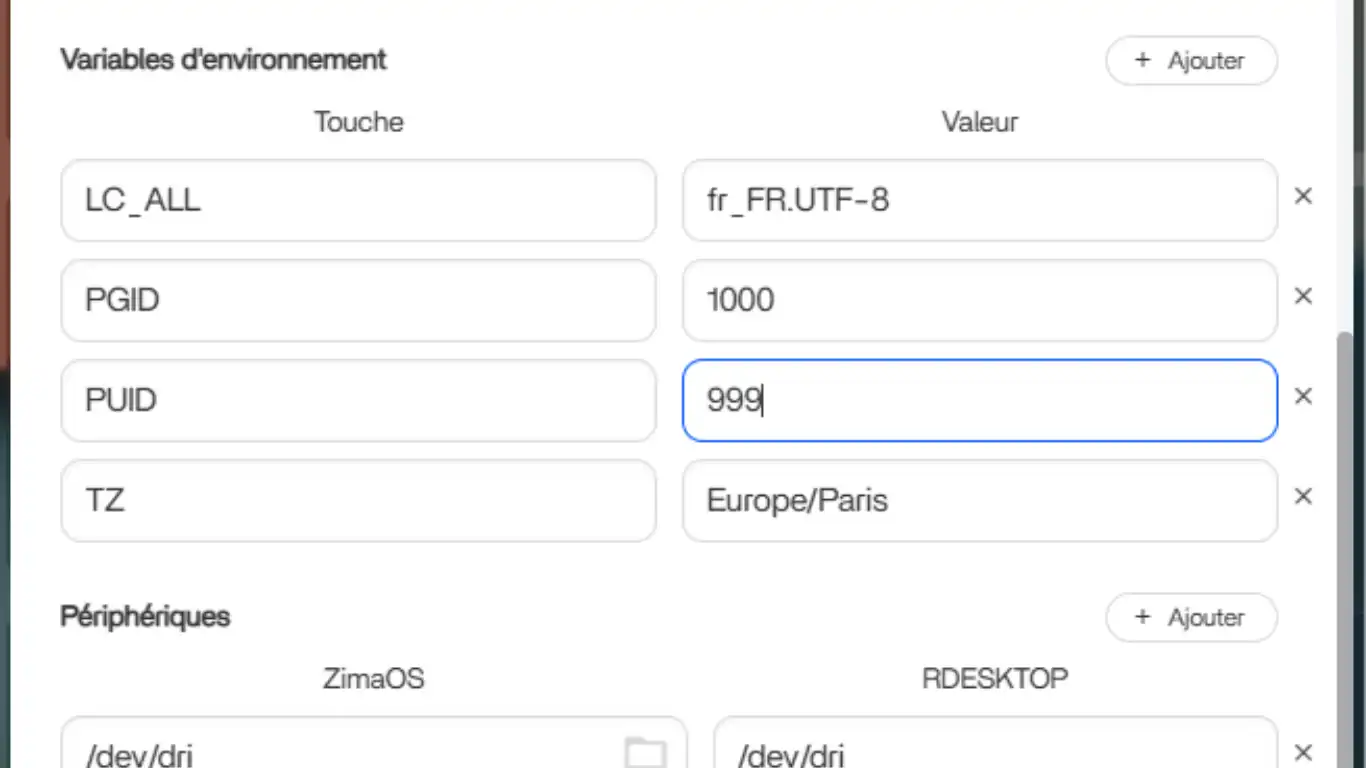Remove the /dev/dri device entry
Image resolution: width=1366 pixels, height=768 pixels.
click(1303, 752)
